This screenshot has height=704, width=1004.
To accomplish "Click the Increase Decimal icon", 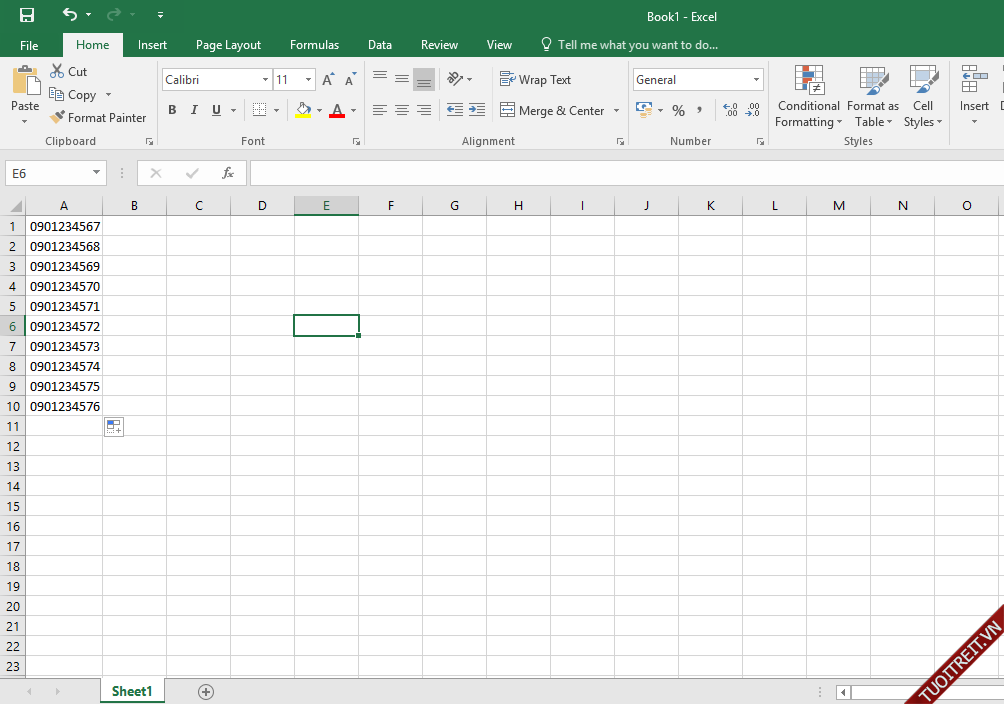I will click(729, 110).
